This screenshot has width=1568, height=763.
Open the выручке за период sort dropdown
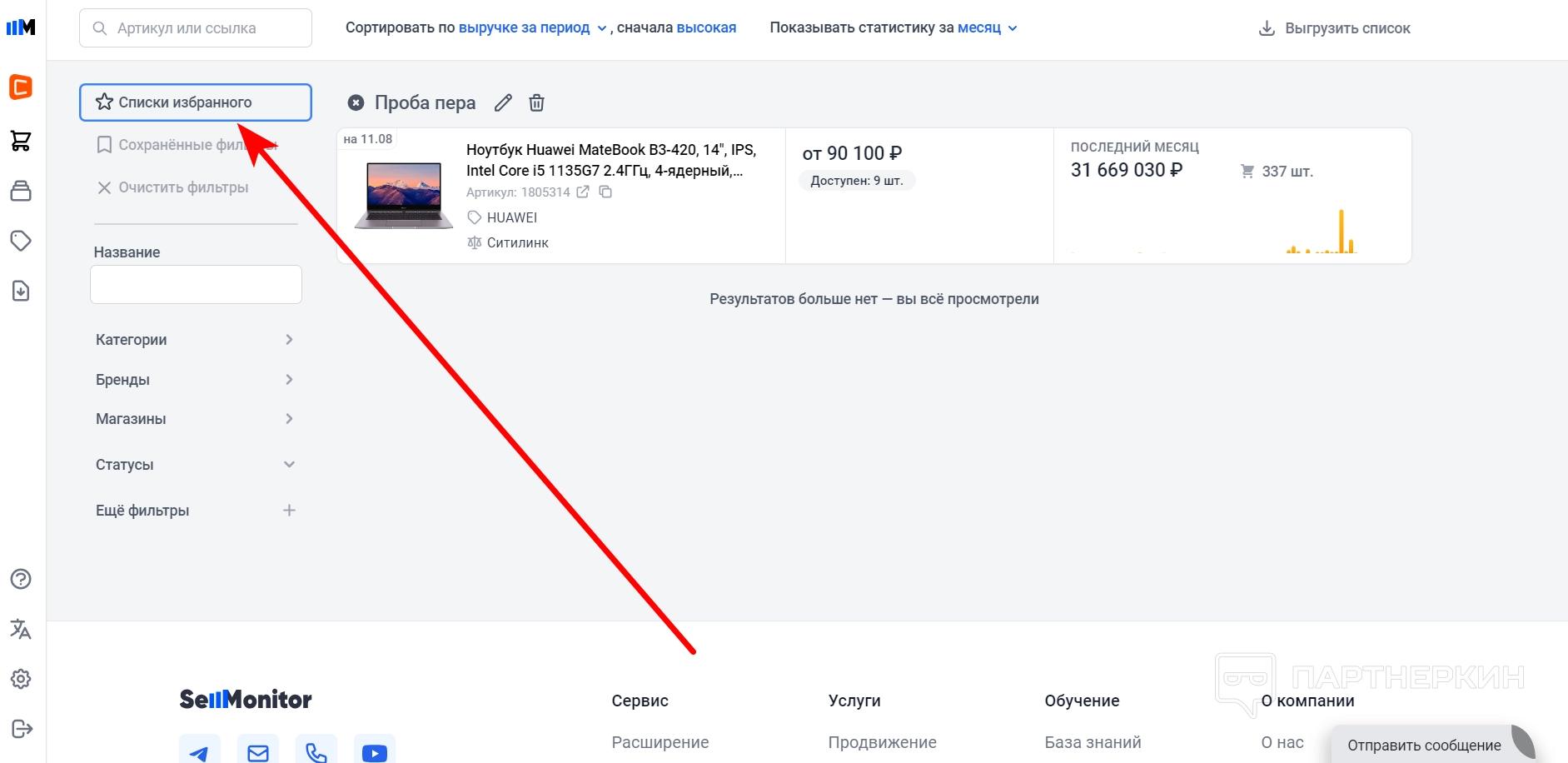[533, 27]
